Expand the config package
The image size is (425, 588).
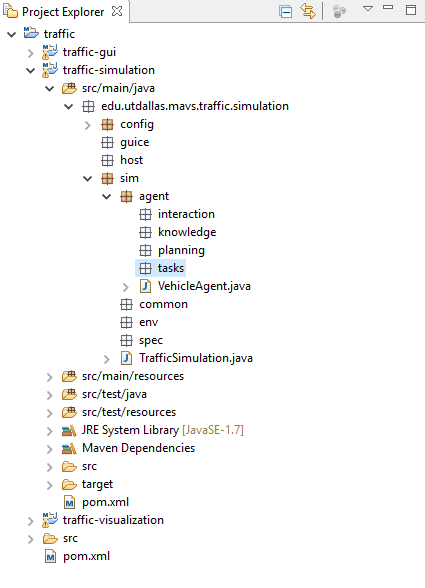pos(87,125)
